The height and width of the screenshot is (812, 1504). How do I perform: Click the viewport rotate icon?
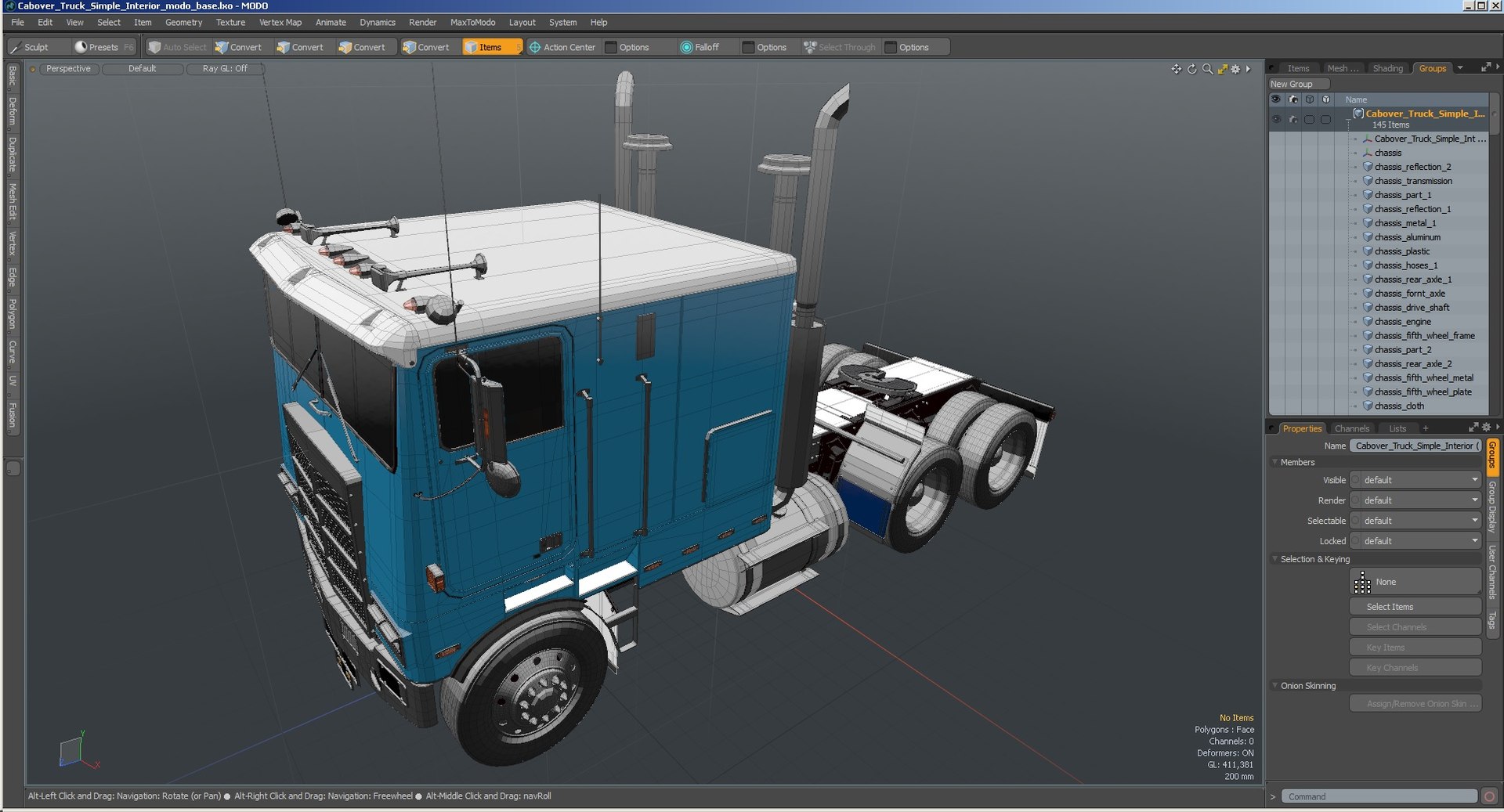[1191, 69]
